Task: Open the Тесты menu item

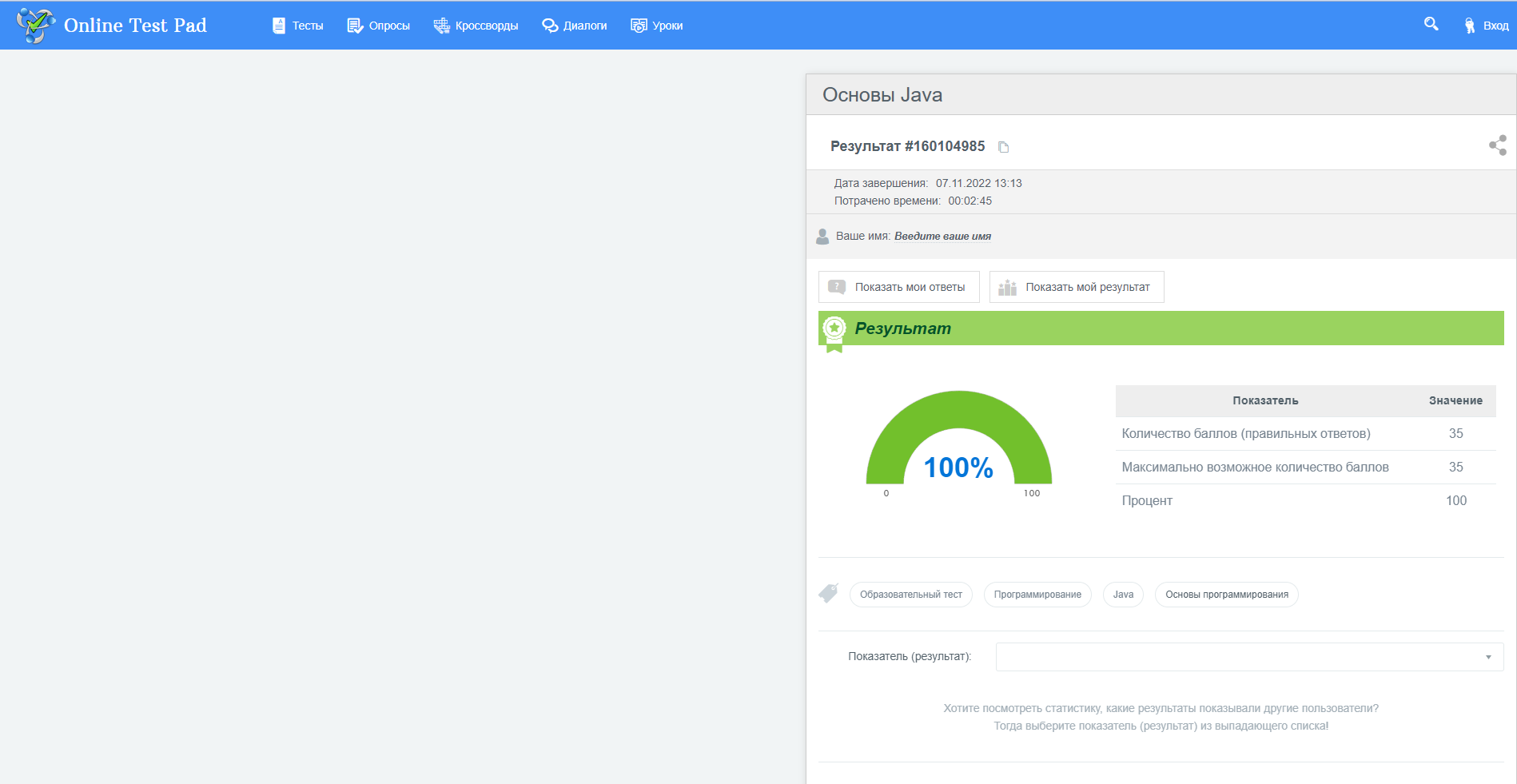Action: [x=297, y=26]
